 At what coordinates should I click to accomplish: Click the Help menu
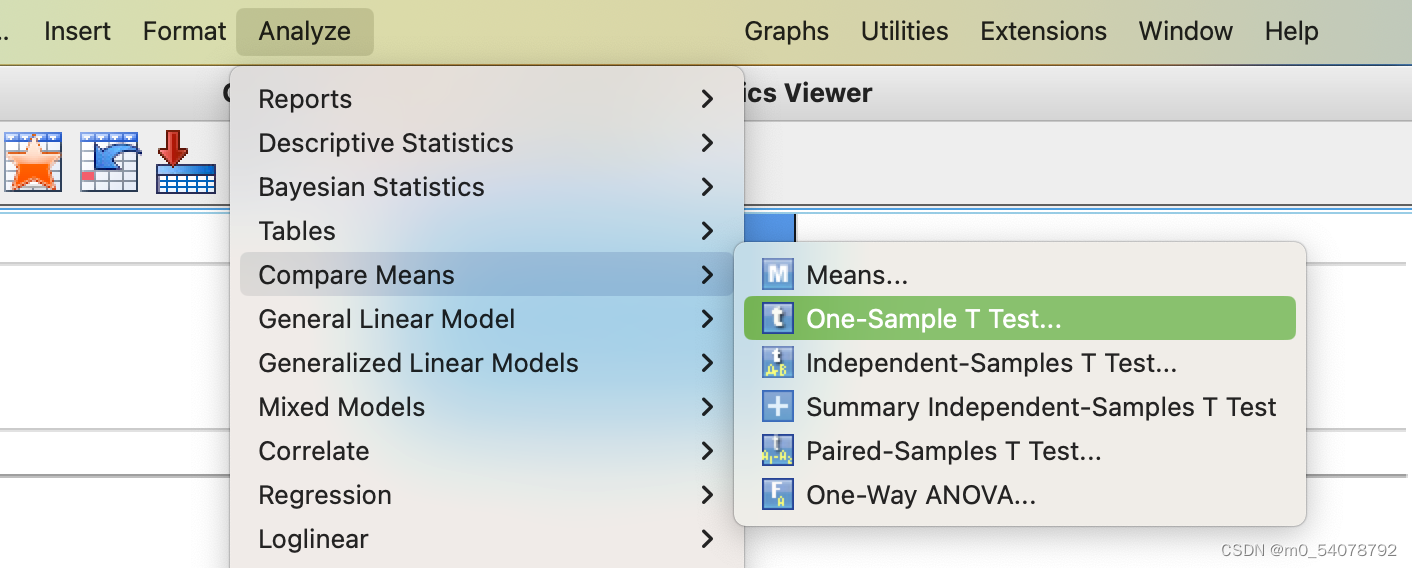pos(1291,32)
